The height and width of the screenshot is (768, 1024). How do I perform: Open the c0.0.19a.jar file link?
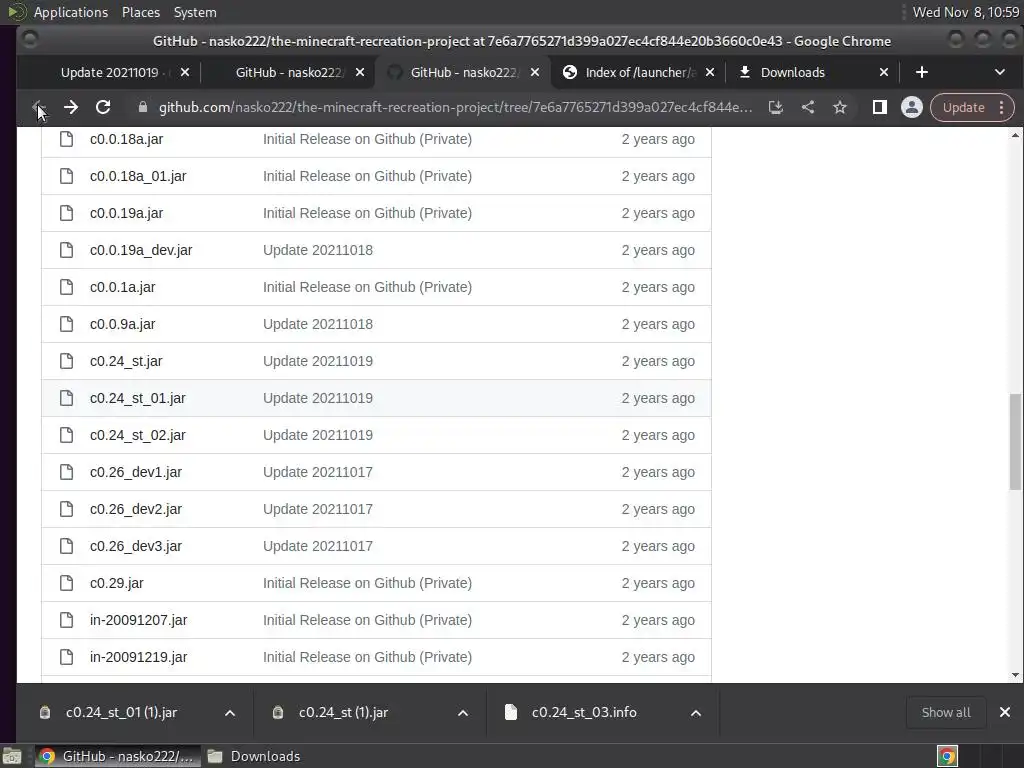pyautogui.click(x=126, y=213)
